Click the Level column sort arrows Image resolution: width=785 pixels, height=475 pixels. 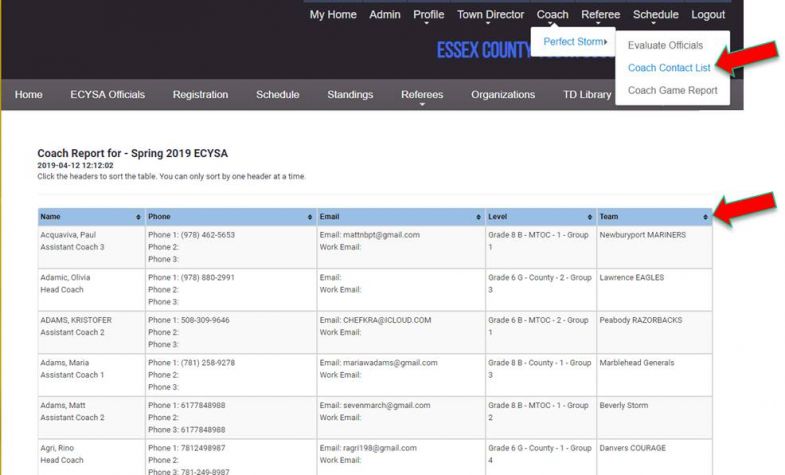click(590, 217)
